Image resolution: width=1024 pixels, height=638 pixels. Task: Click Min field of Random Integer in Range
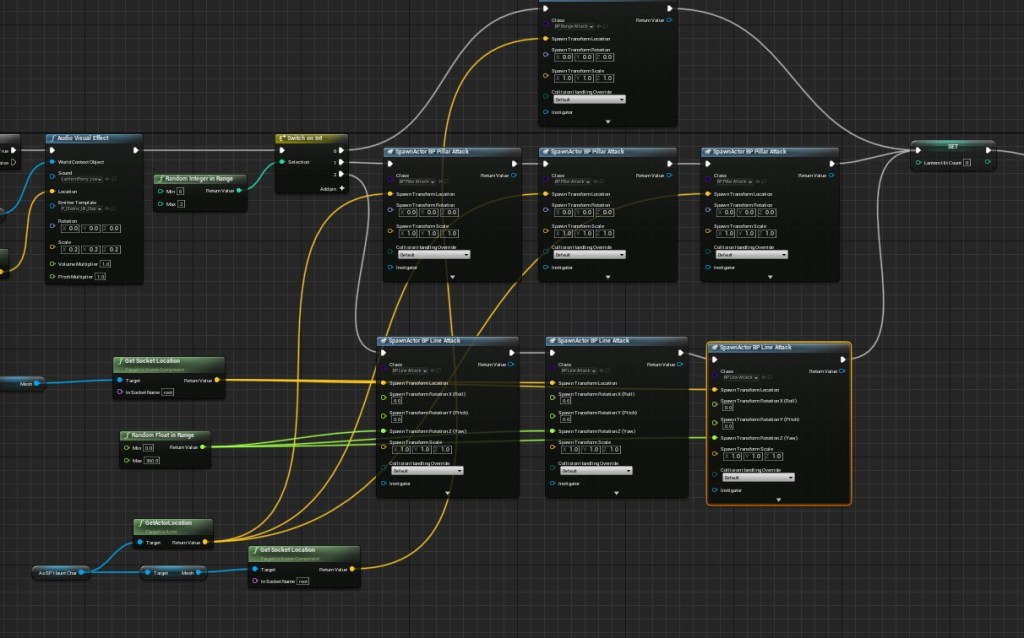(x=180, y=190)
